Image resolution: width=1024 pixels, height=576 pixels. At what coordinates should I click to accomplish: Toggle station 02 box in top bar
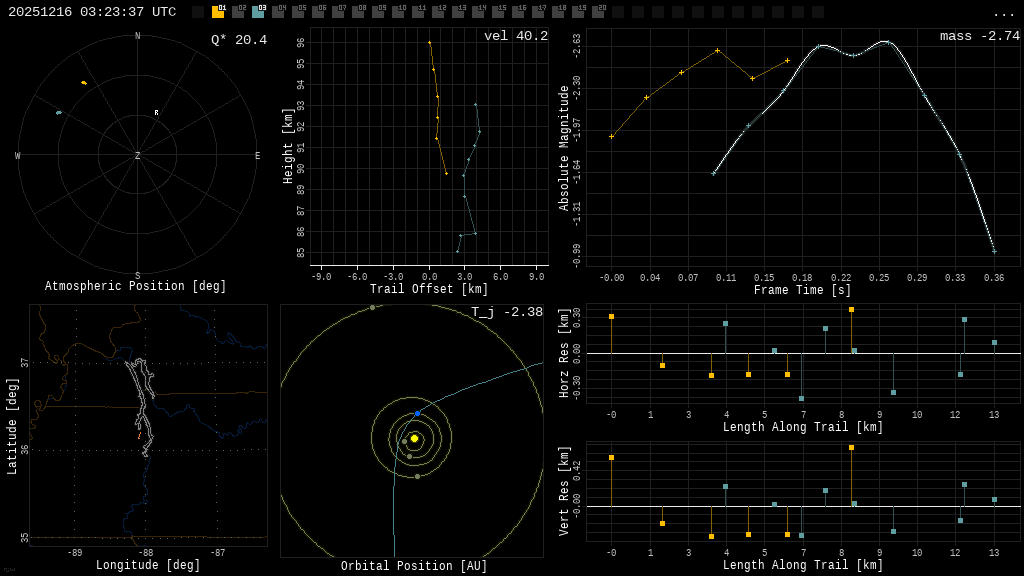pos(238,12)
